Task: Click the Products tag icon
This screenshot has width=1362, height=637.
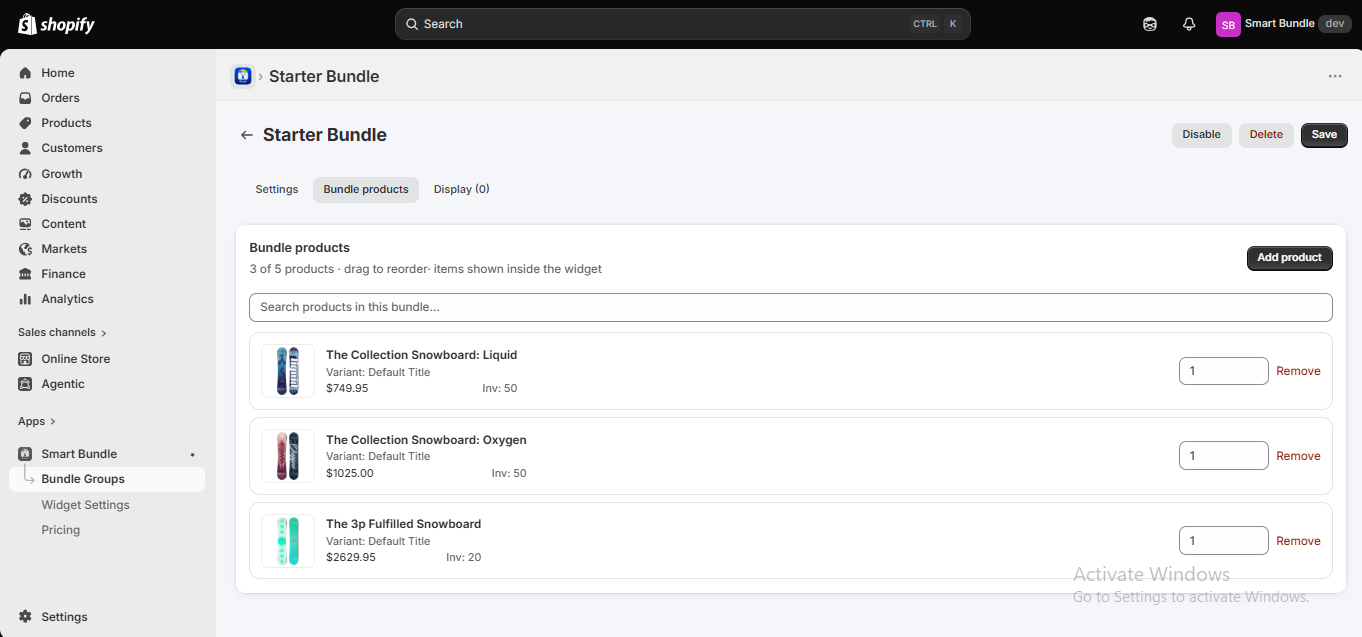Action: point(25,123)
